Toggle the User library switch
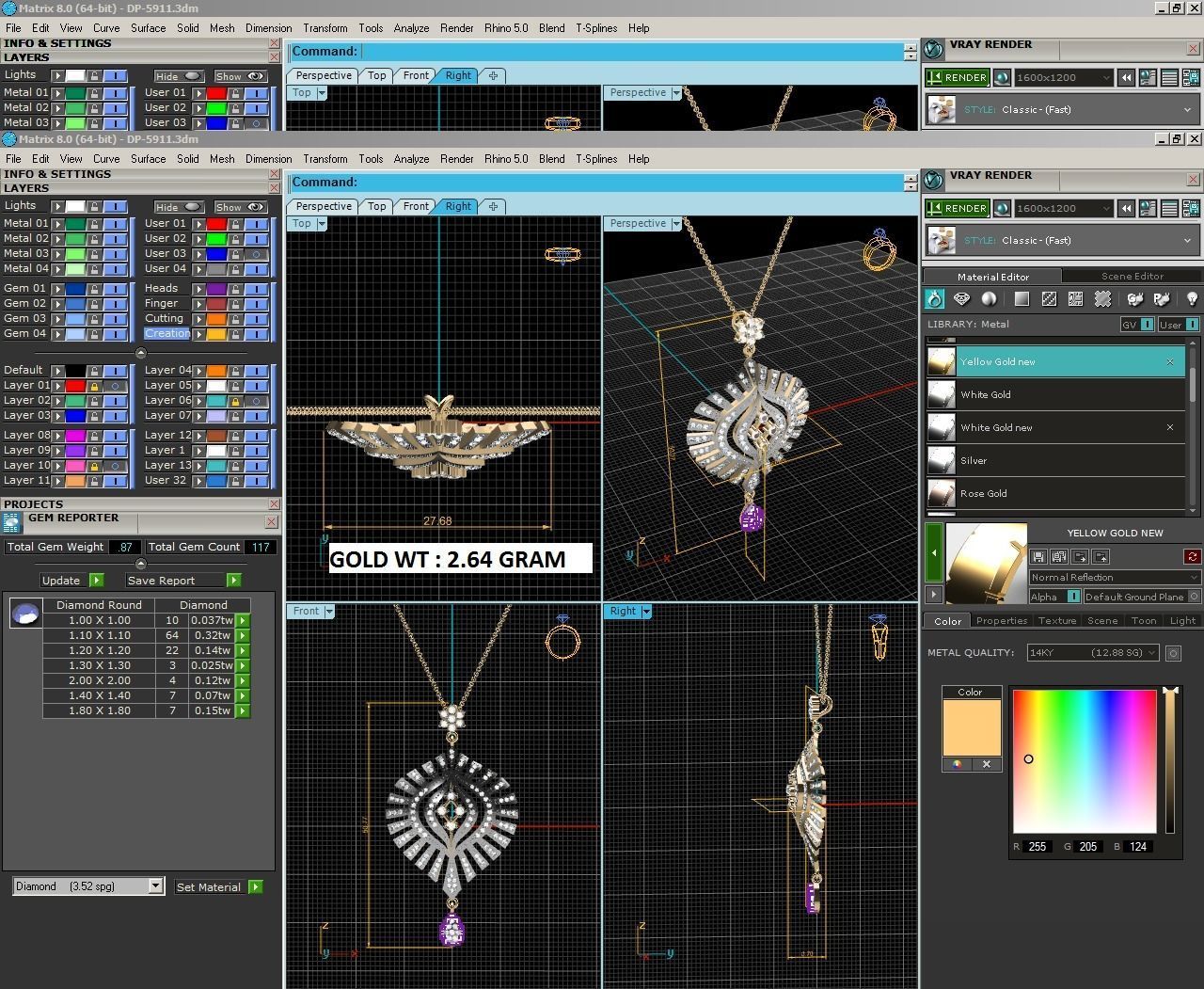Image resolution: width=1204 pixels, height=989 pixels. point(1192,325)
